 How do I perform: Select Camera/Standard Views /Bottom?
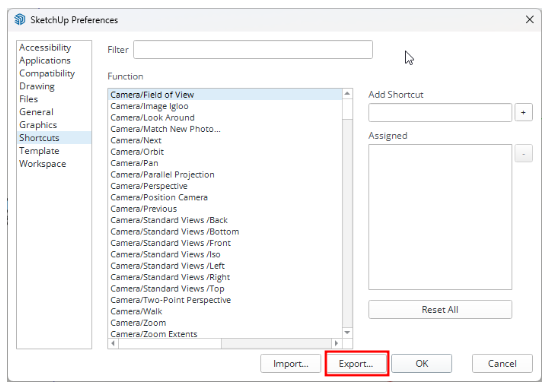point(225,232)
